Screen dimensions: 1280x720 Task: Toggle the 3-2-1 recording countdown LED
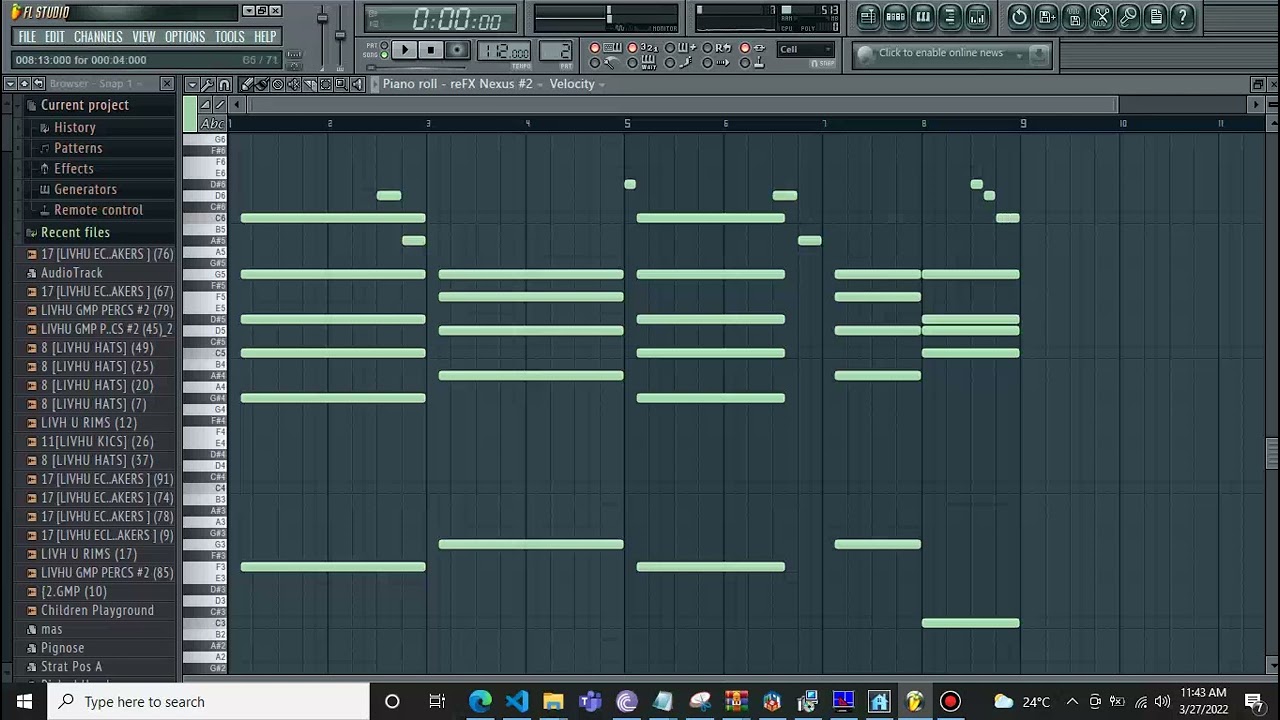632,48
